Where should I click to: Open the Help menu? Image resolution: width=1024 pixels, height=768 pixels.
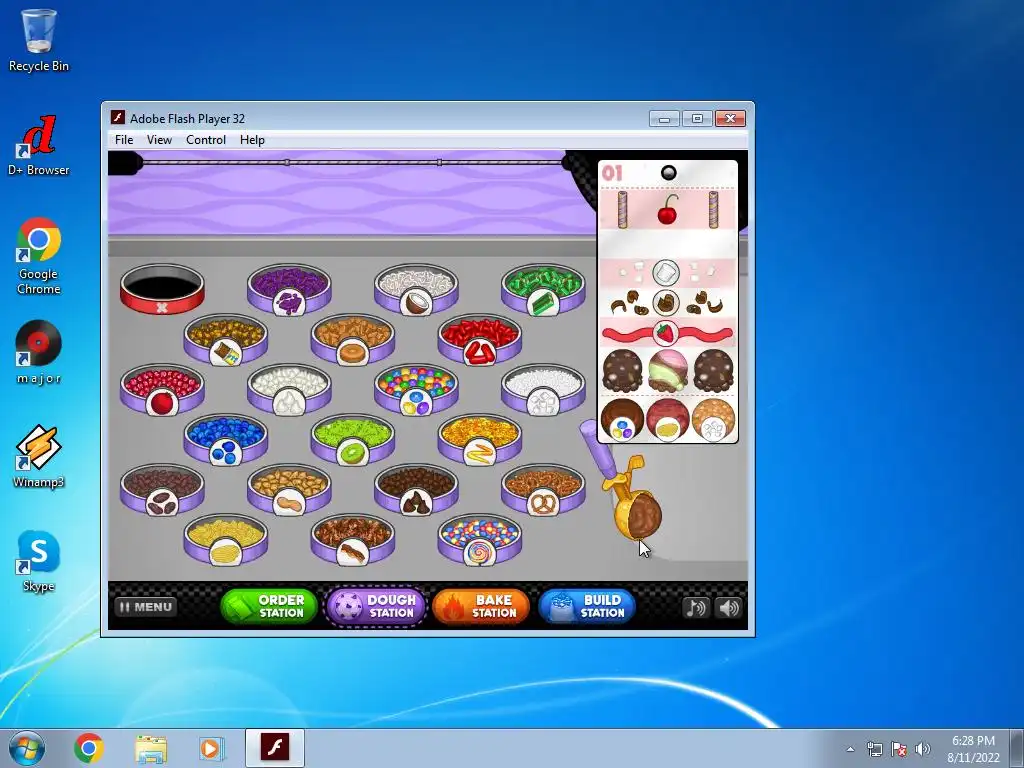pyautogui.click(x=252, y=140)
